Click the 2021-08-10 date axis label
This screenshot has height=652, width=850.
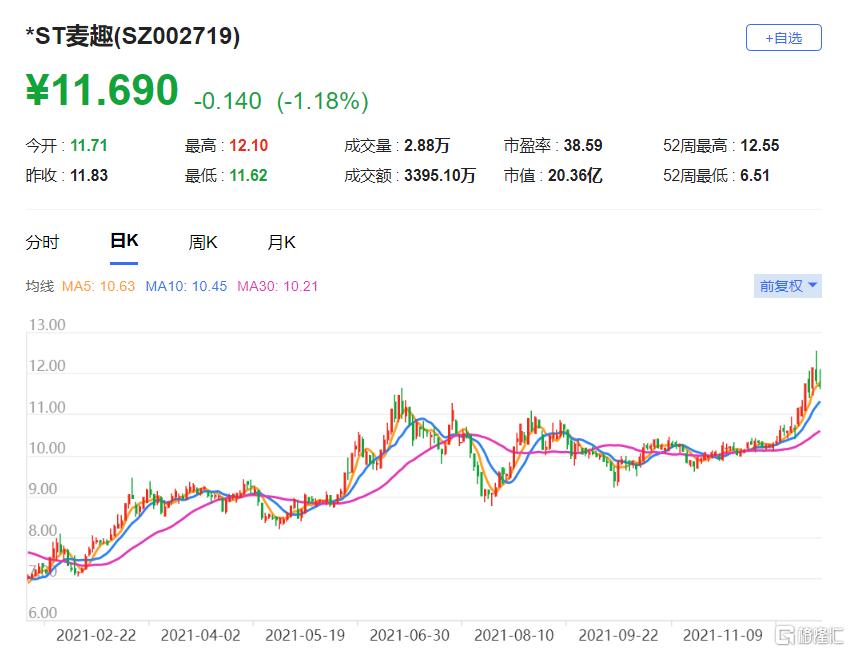514,635
